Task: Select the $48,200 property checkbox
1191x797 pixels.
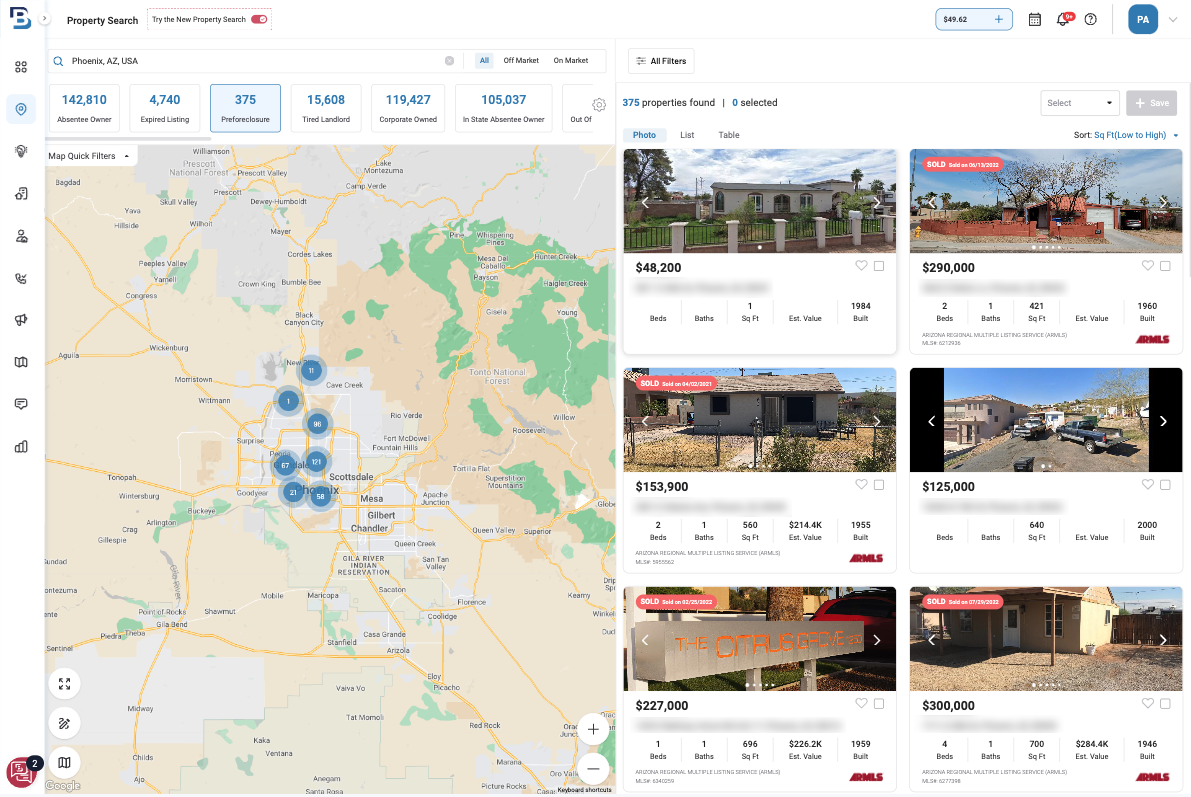Action: point(879,266)
